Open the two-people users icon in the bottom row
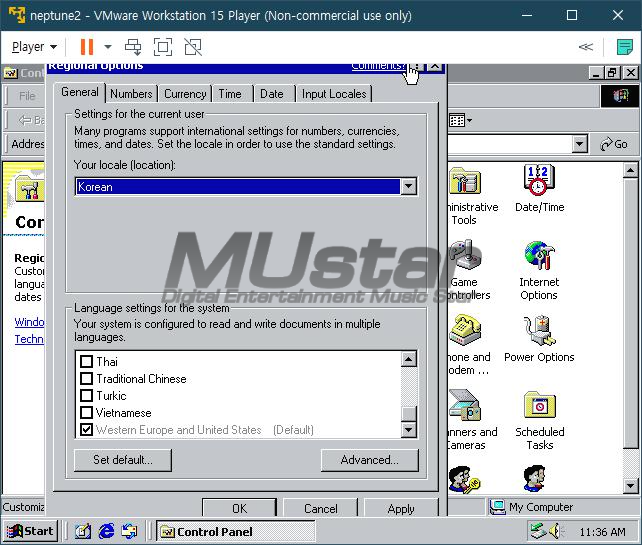642x545 pixels. [x=535, y=478]
